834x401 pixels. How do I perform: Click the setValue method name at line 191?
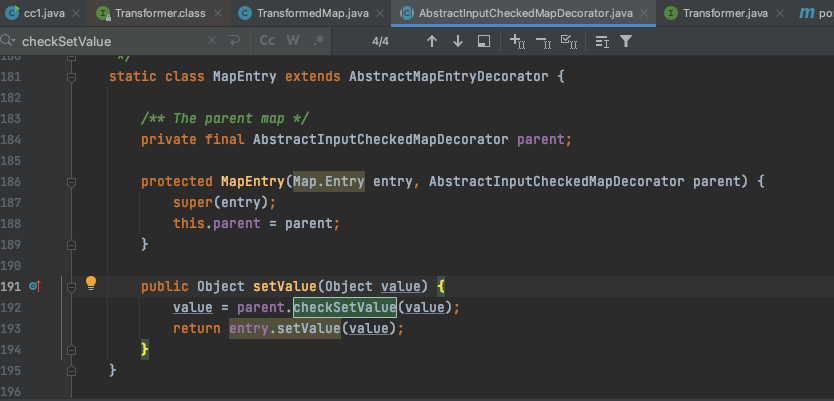tap(285, 287)
